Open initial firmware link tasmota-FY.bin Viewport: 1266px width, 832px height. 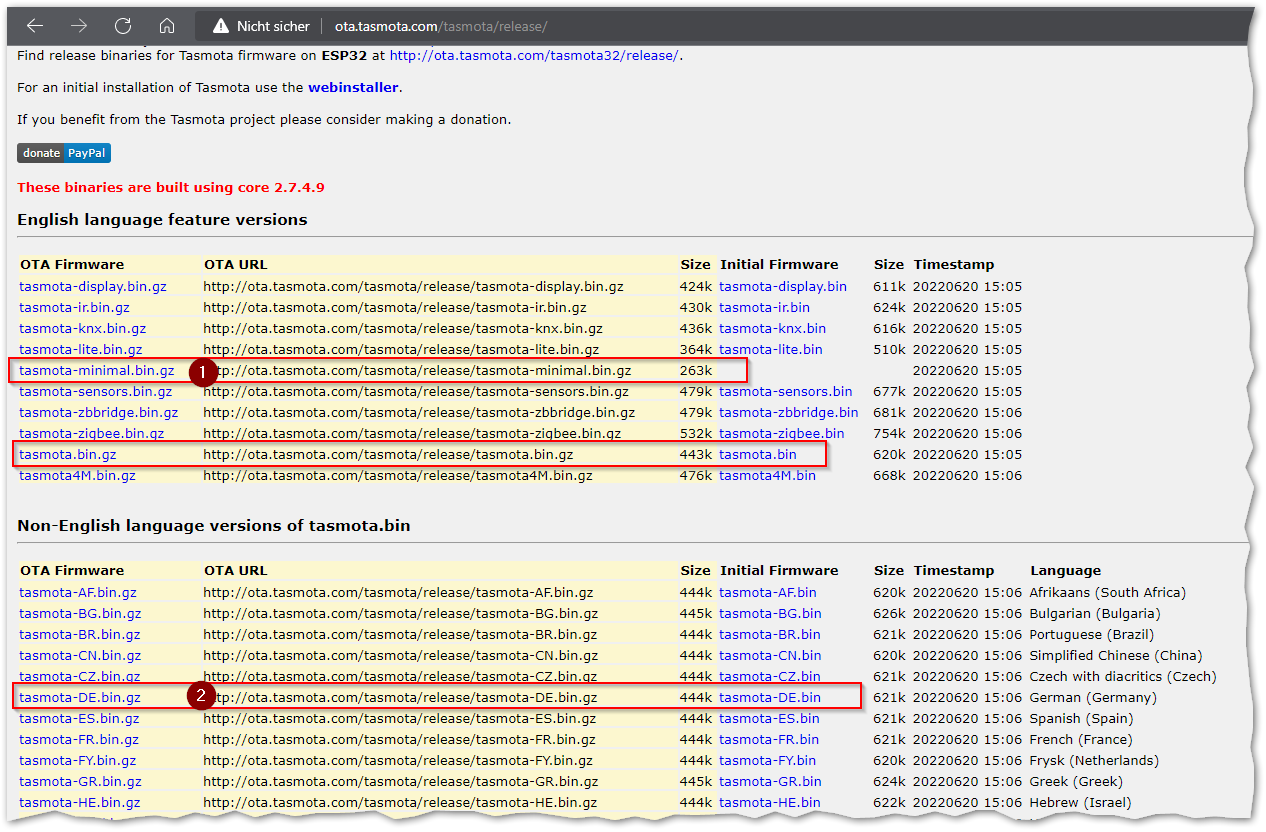coord(768,761)
